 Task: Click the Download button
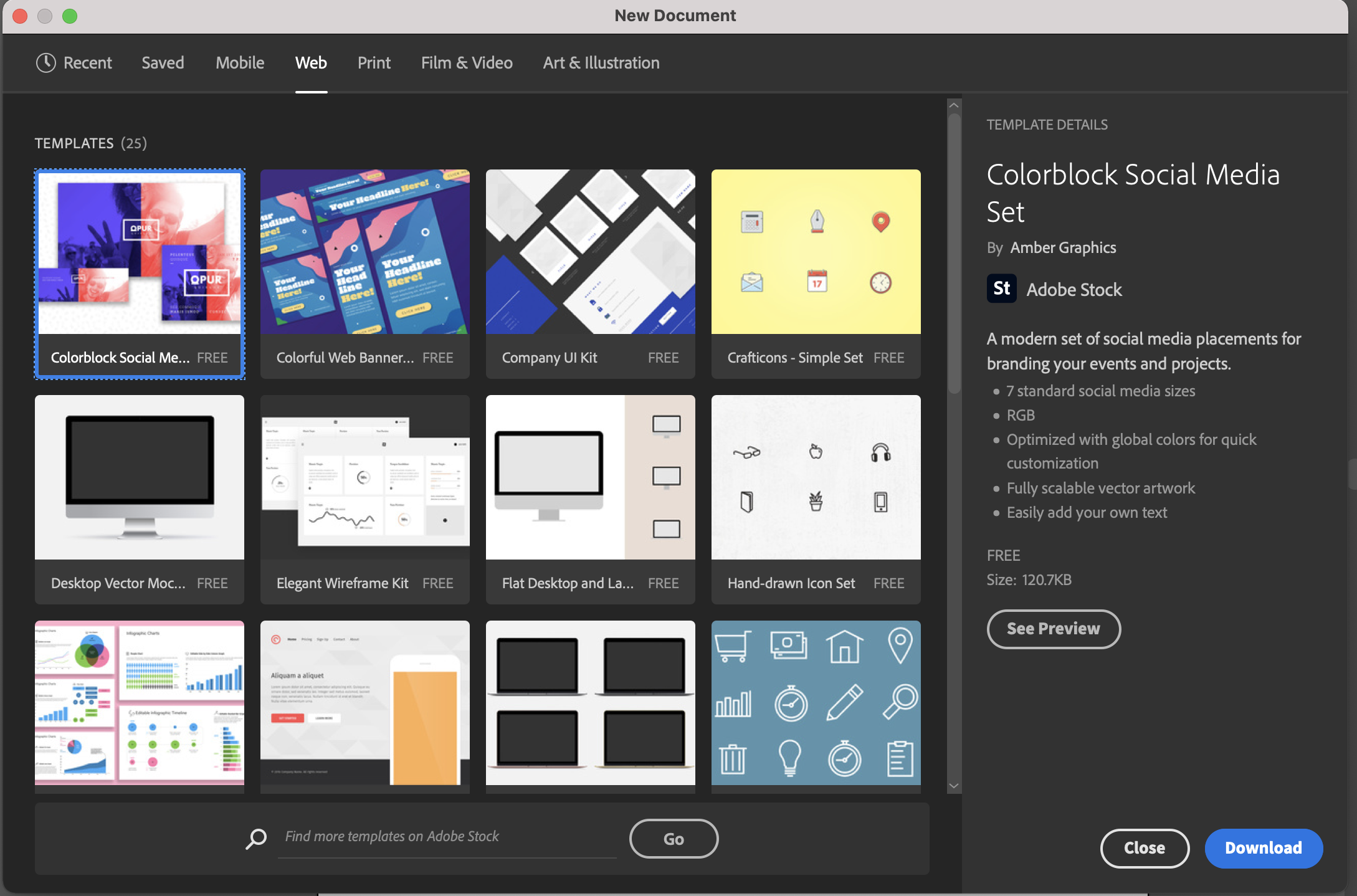(x=1264, y=848)
